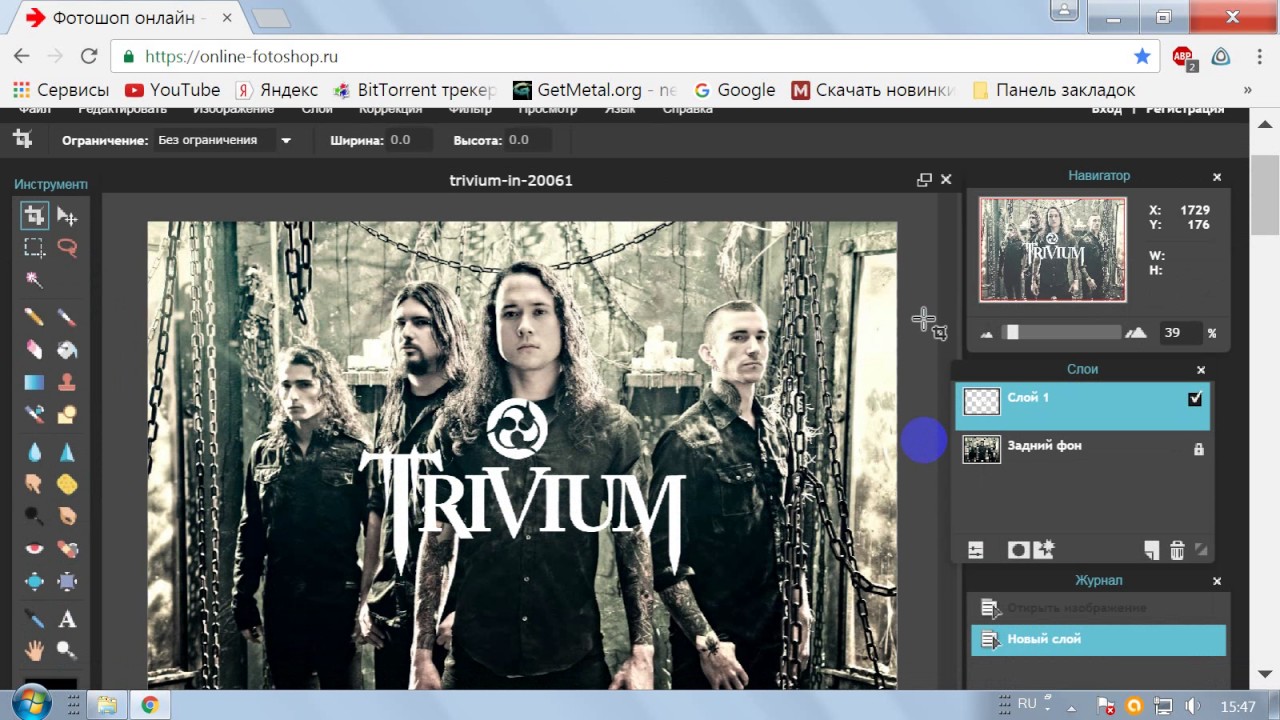Click the RU language indicator in taskbar
Image resolution: width=1280 pixels, height=720 pixels.
tap(1027, 704)
